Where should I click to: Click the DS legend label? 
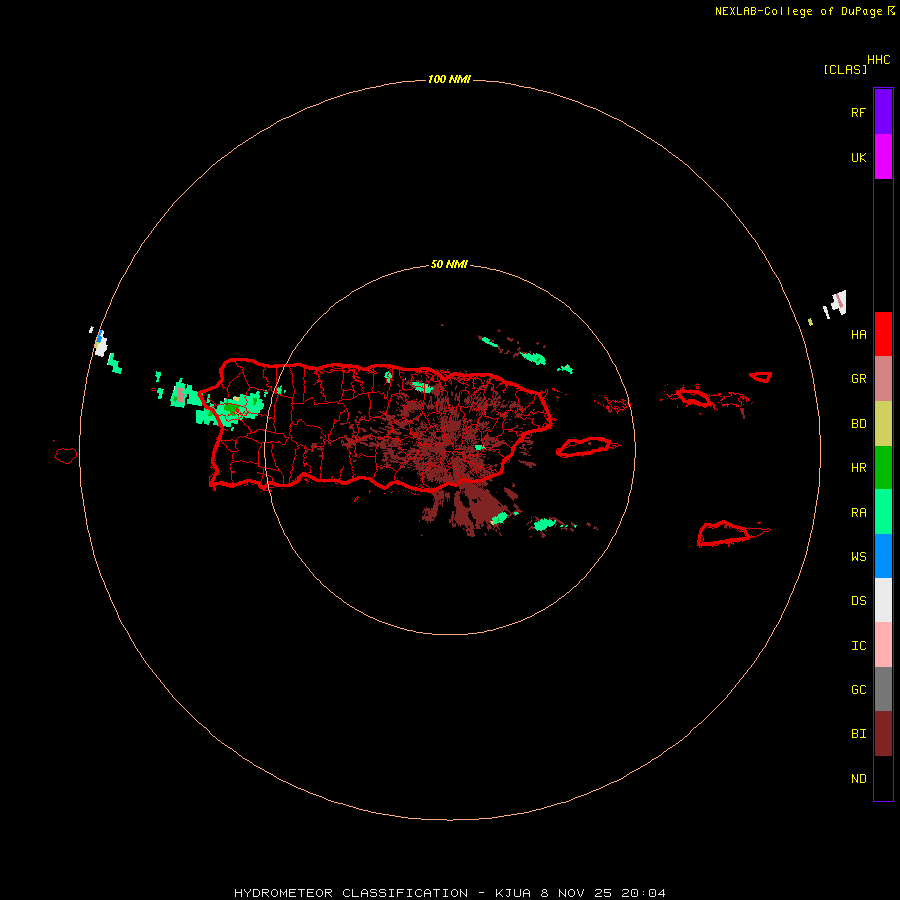pos(859,601)
